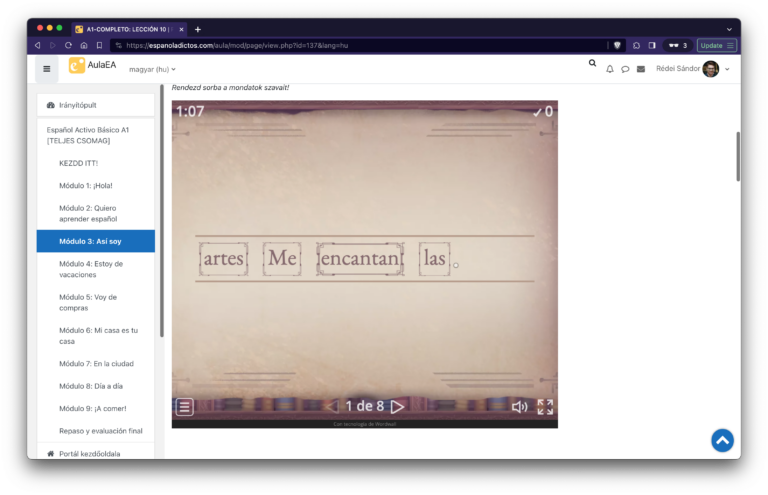This screenshot has width=768, height=495.
Task: Open the Rédei Sándor profile name
Action: [678, 69]
